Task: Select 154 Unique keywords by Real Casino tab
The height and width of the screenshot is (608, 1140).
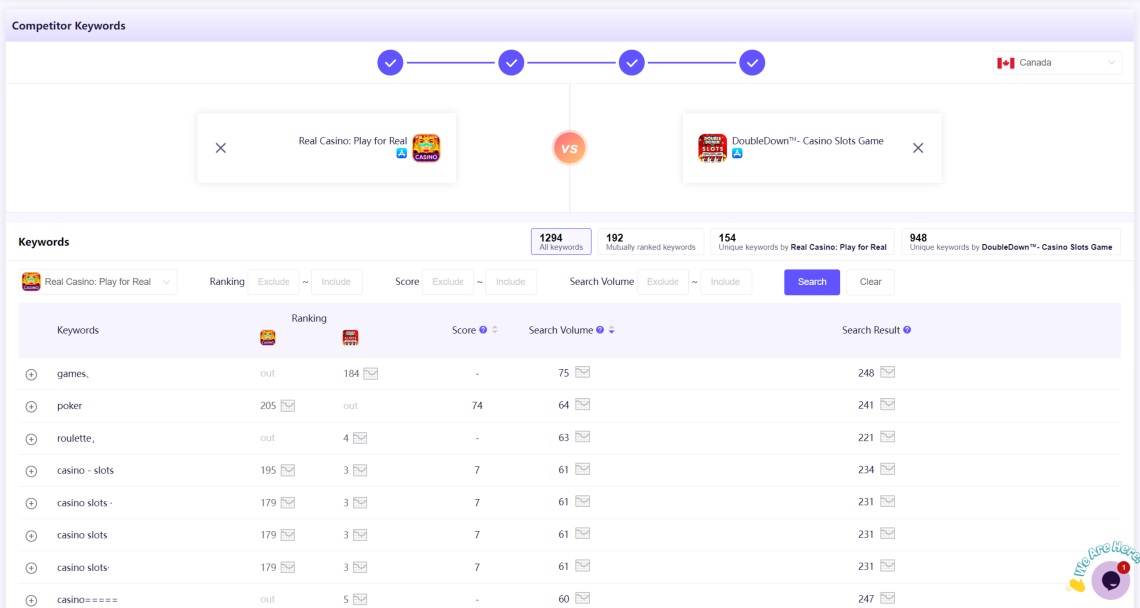Action: (x=803, y=242)
